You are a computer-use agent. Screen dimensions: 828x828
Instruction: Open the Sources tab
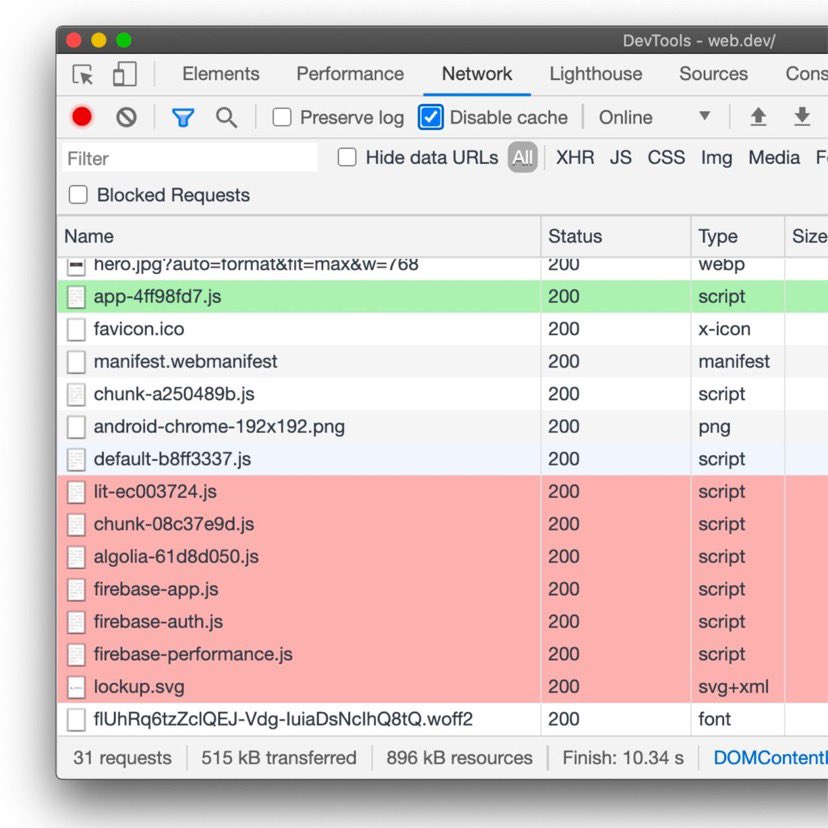[713, 74]
